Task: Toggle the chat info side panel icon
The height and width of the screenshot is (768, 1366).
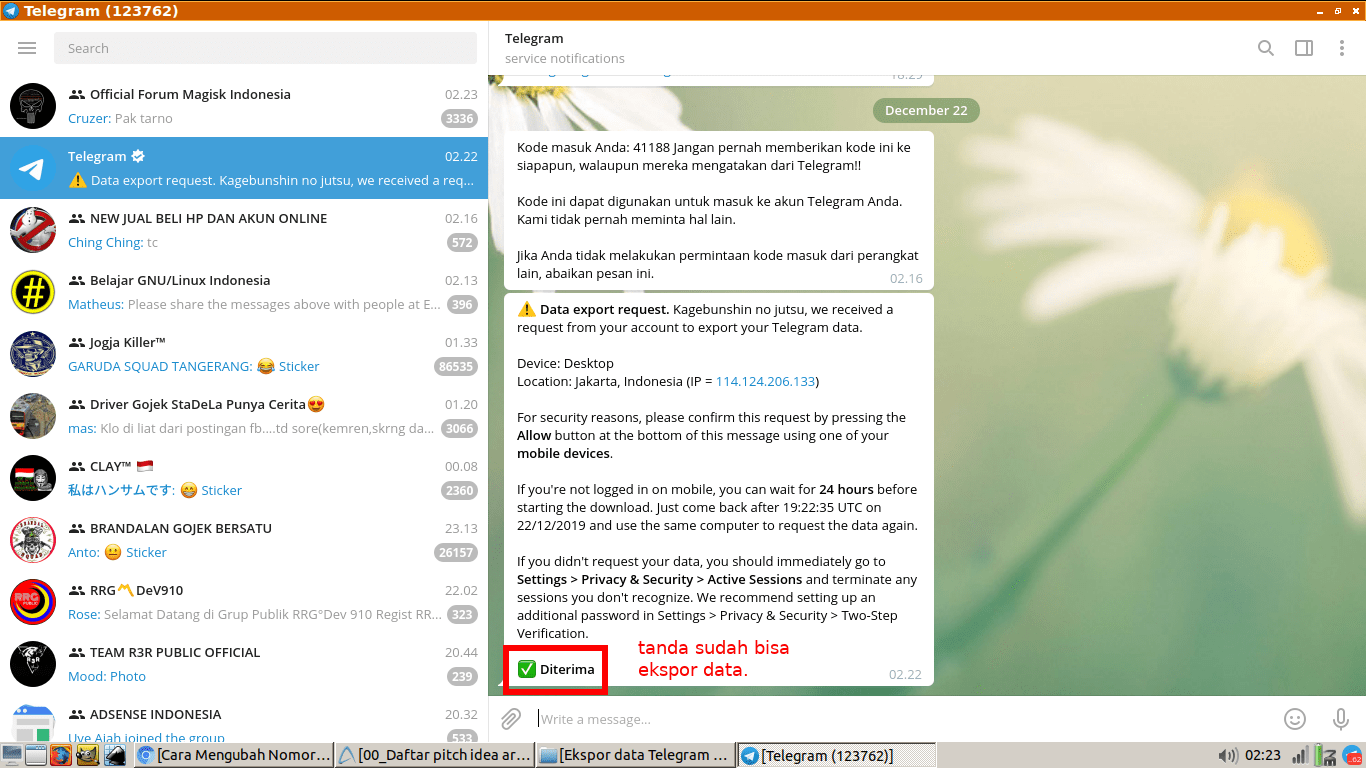Action: pos(1304,48)
